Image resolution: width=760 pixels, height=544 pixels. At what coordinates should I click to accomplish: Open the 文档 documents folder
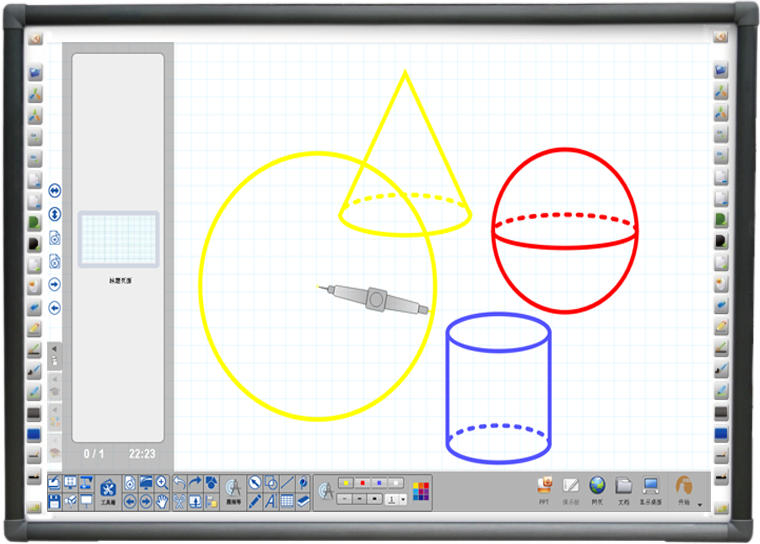click(624, 487)
